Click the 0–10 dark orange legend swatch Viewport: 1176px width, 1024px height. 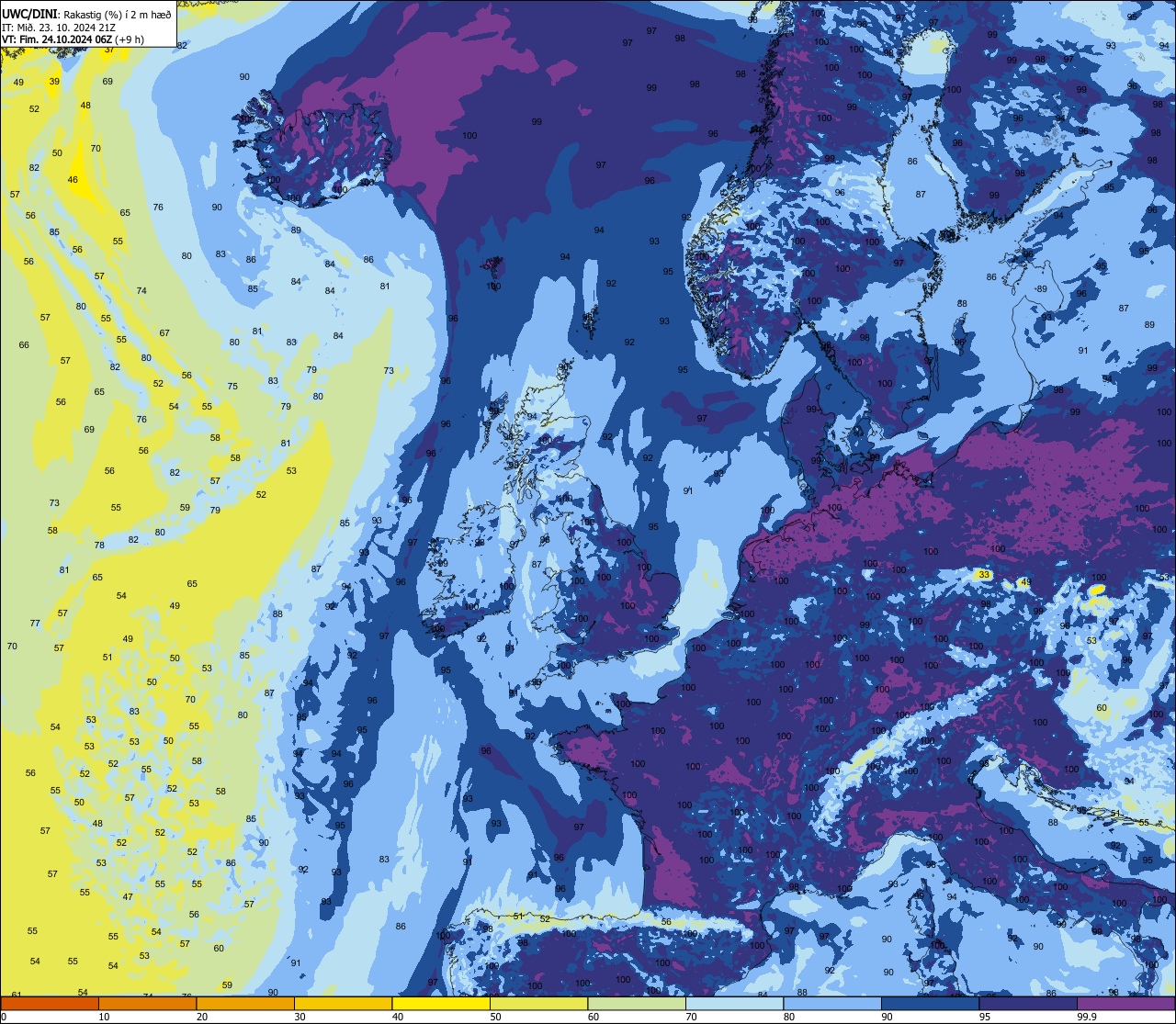50,1003
